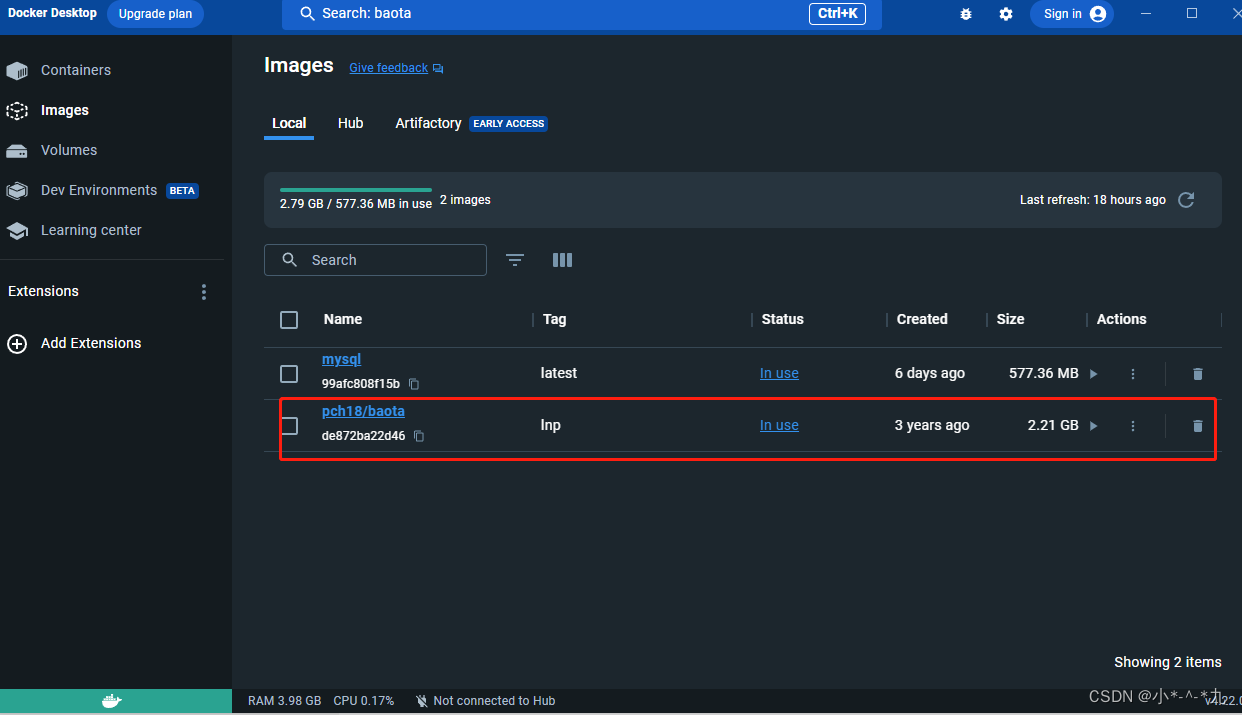
Task: Delete the pch18/baota image
Action: (1198, 426)
